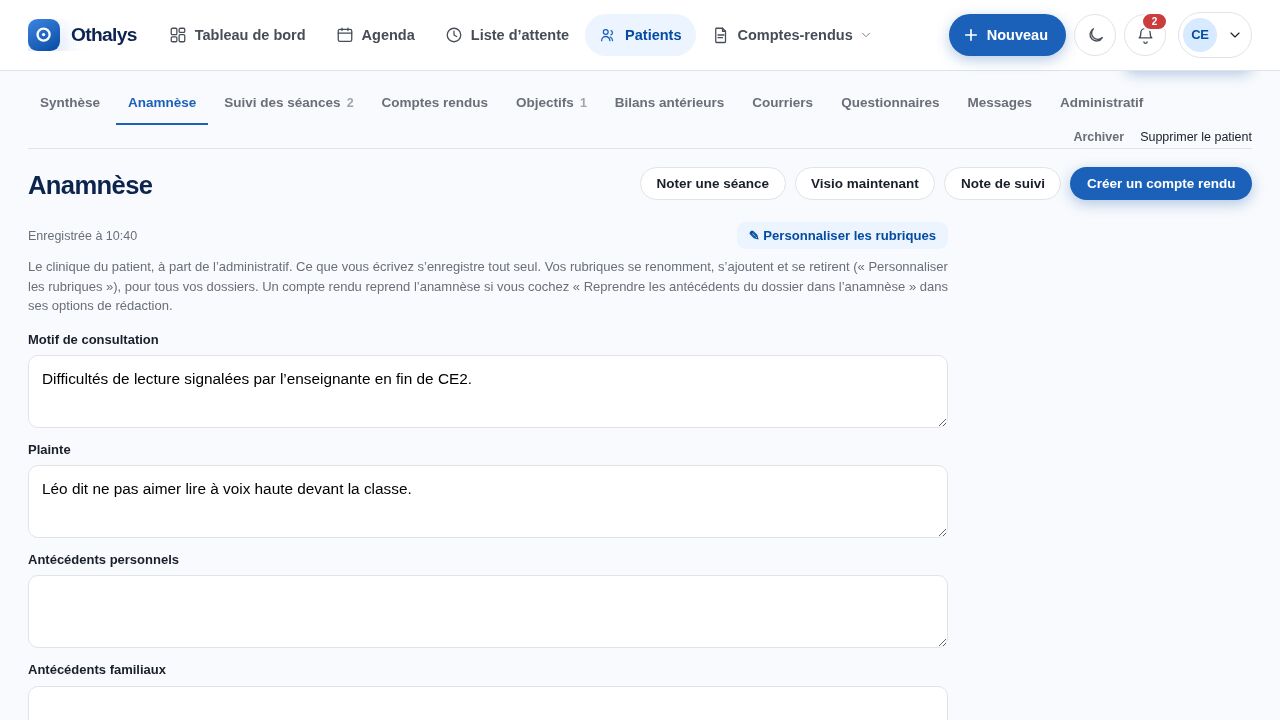Screen dimensions: 1280x720
Task: Click in Antécédents personnels field
Action: coord(488,612)
